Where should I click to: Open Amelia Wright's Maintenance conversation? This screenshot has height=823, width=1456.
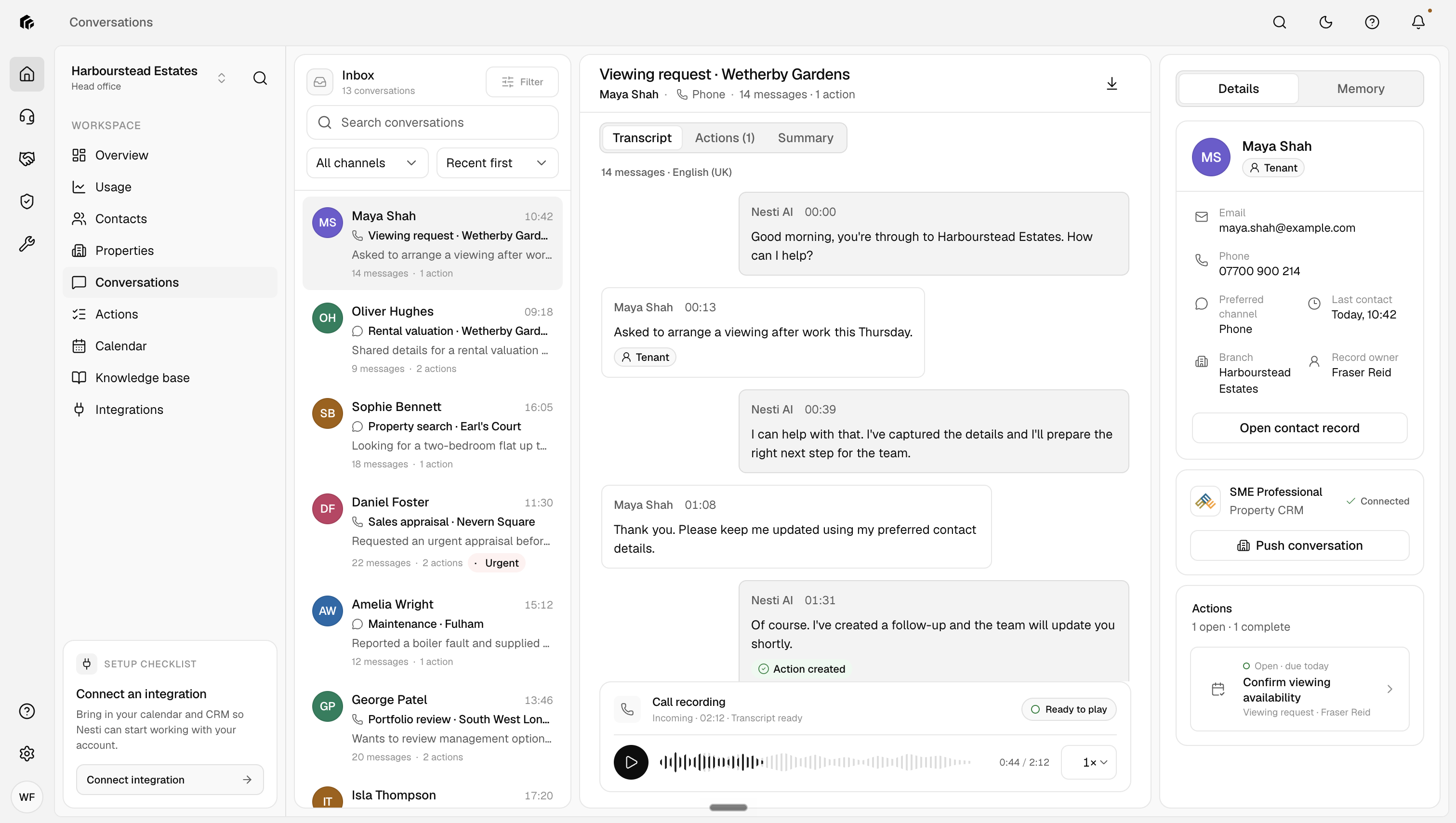(x=432, y=632)
